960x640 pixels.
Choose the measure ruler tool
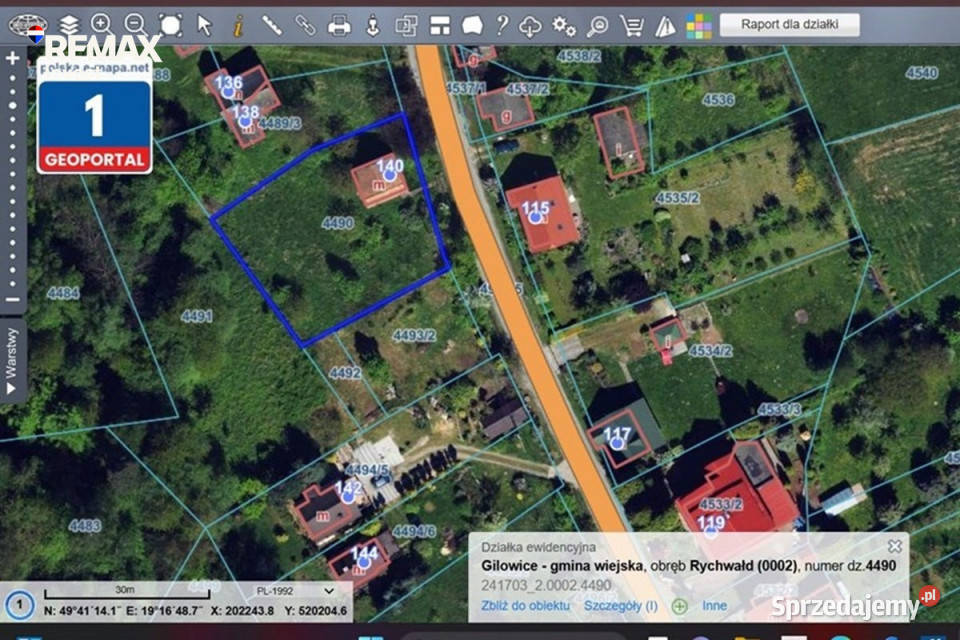tap(271, 25)
